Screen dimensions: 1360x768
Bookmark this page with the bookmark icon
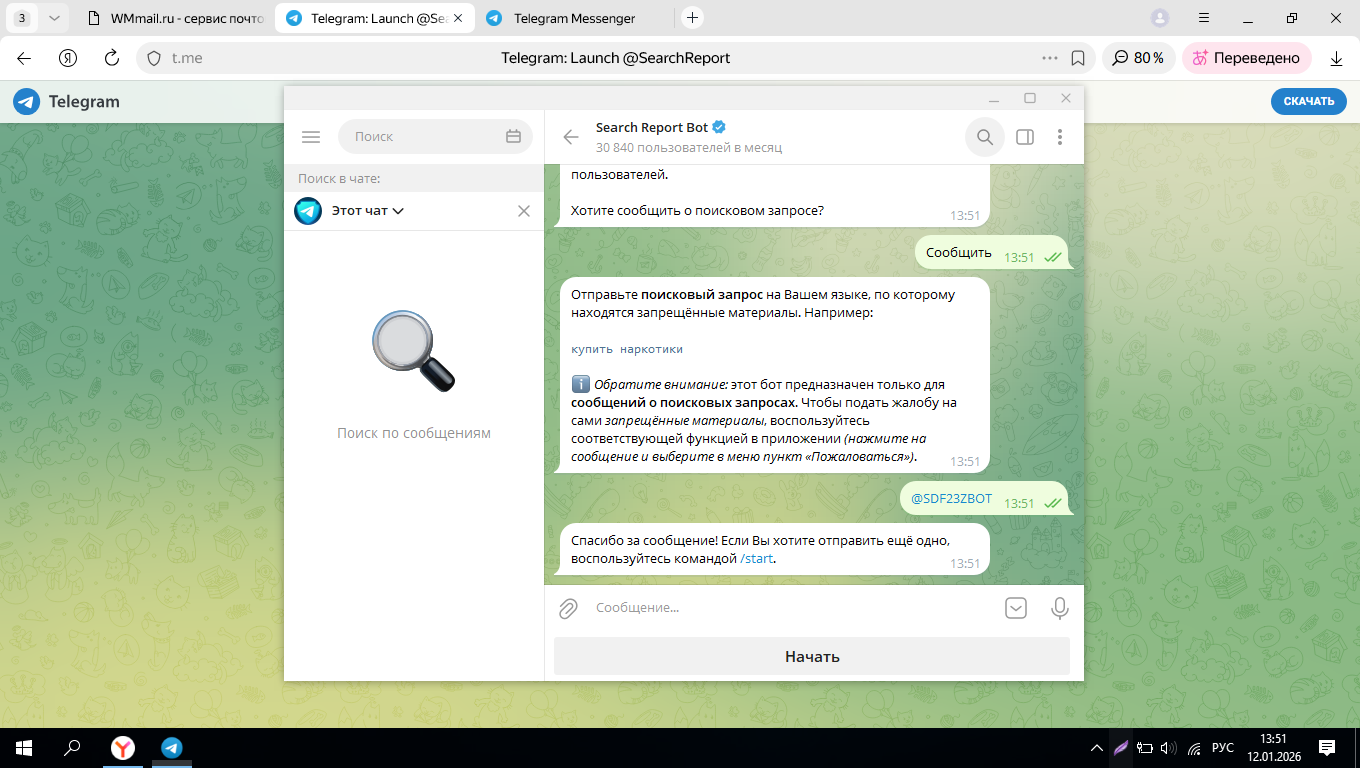click(1078, 58)
